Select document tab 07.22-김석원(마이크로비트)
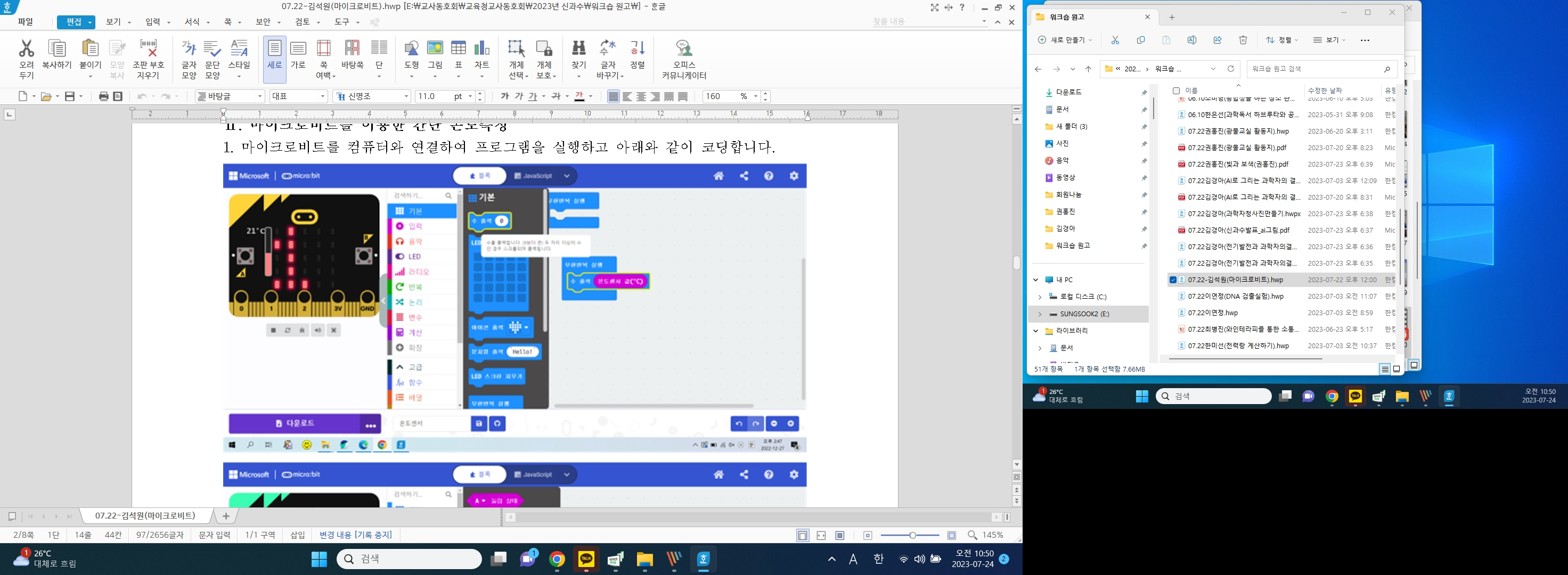This screenshot has height=575, width=1568. [145, 516]
